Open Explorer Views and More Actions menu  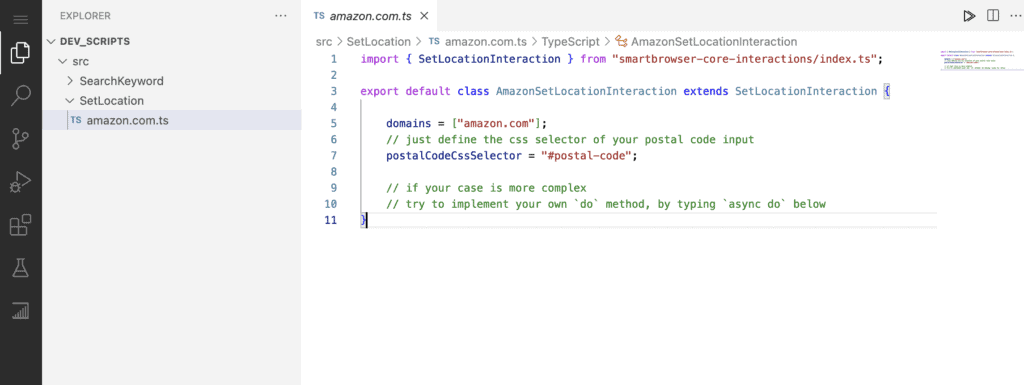281,16
